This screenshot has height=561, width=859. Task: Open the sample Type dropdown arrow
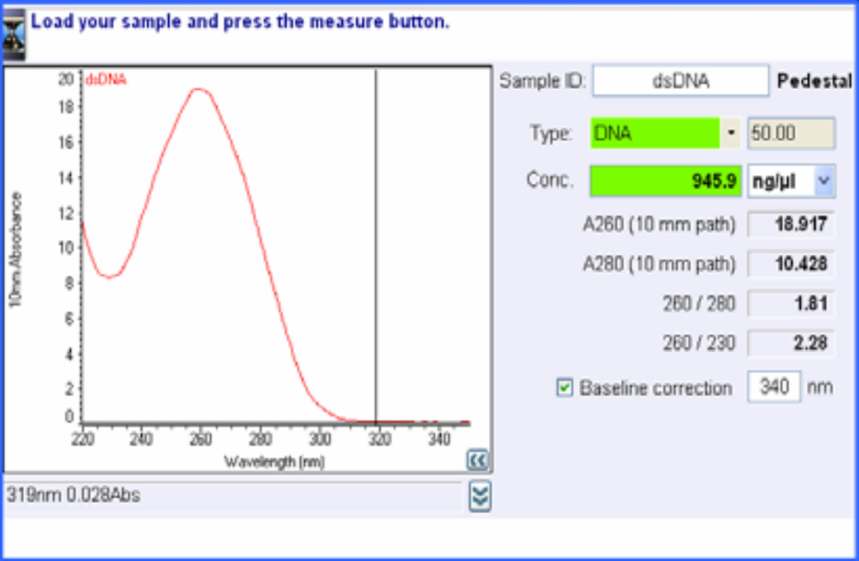click(x=731, y=133)
